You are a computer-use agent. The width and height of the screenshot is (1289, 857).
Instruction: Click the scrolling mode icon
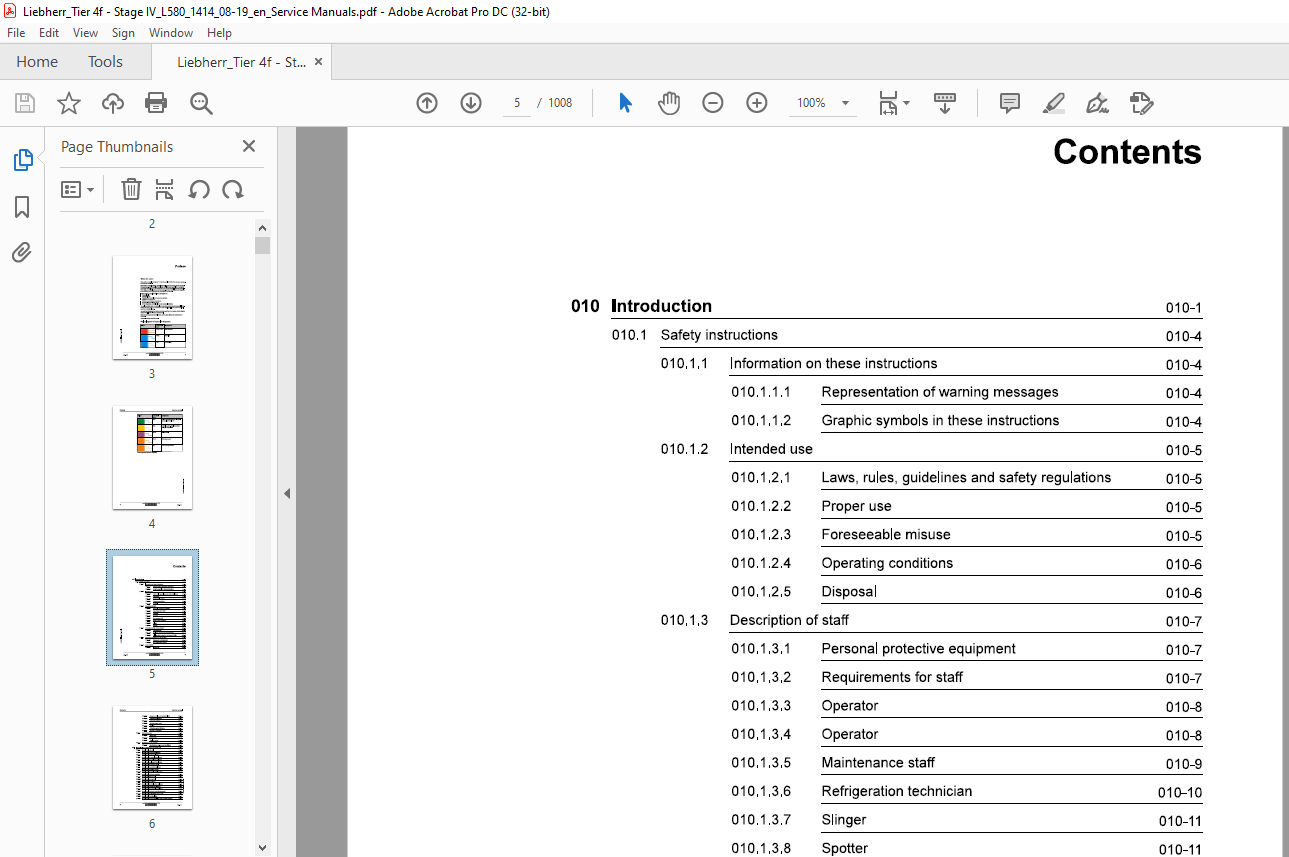(945, 103)
